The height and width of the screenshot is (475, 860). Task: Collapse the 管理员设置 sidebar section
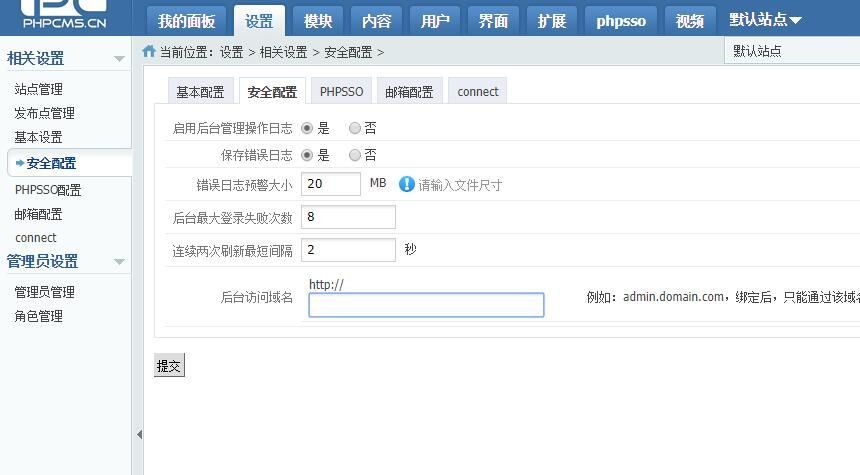click(119, 262)
